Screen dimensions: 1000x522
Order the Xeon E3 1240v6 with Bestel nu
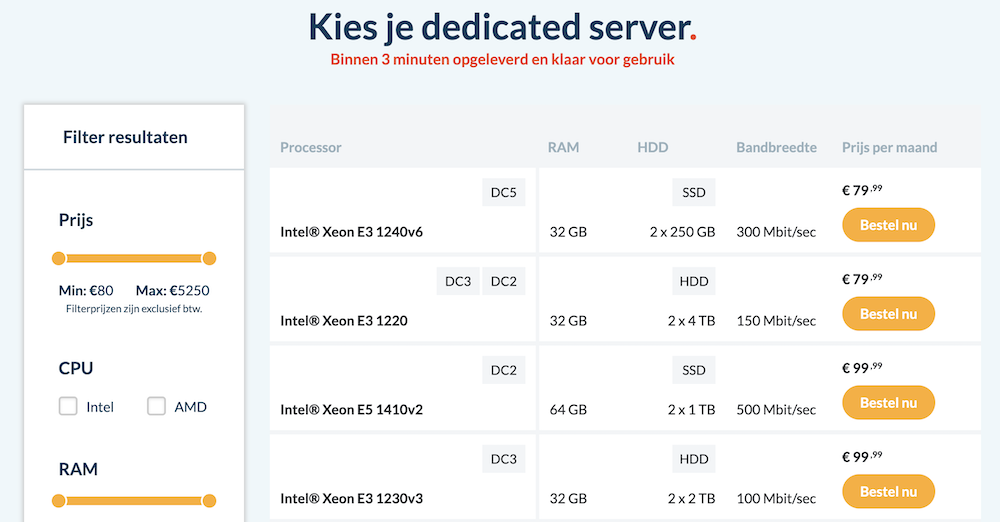pos(888,225)
